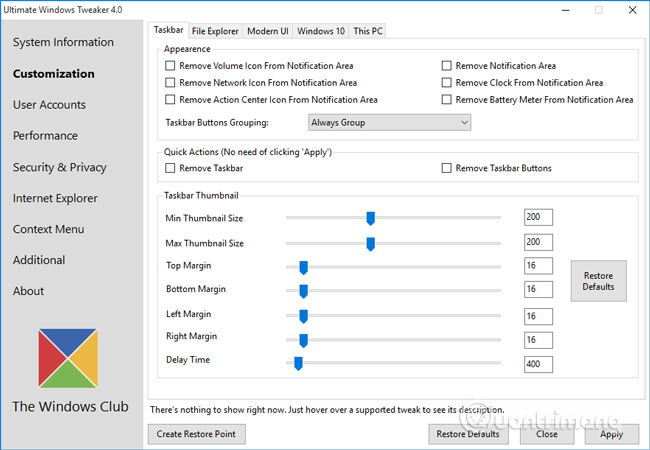Click The Windows Club logo icon
This screenshot has width=650, height=450.
(69, 356)
